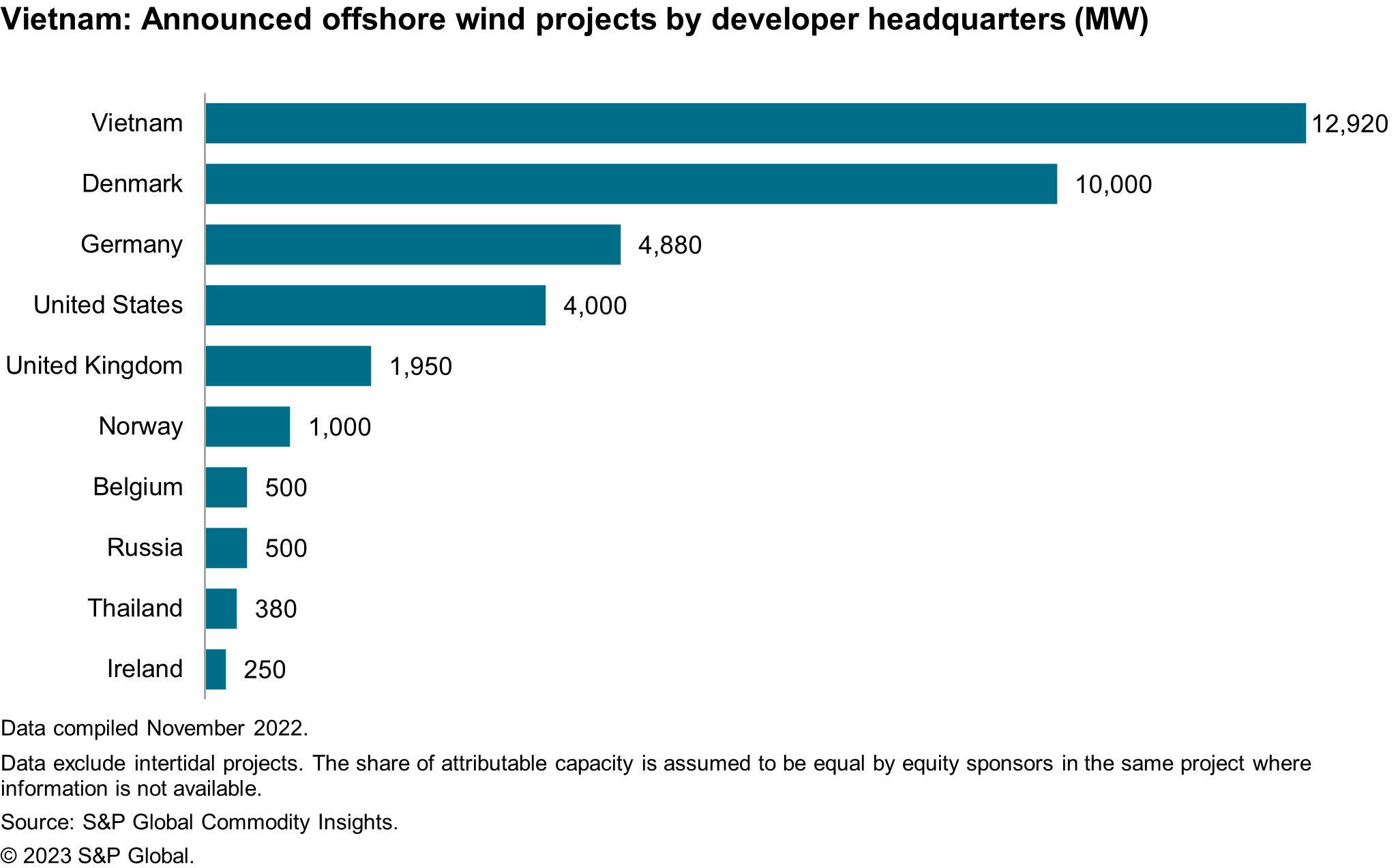The image size is (1398, 868).
Task: Select the Thailand bar
Action: (221, 609)
